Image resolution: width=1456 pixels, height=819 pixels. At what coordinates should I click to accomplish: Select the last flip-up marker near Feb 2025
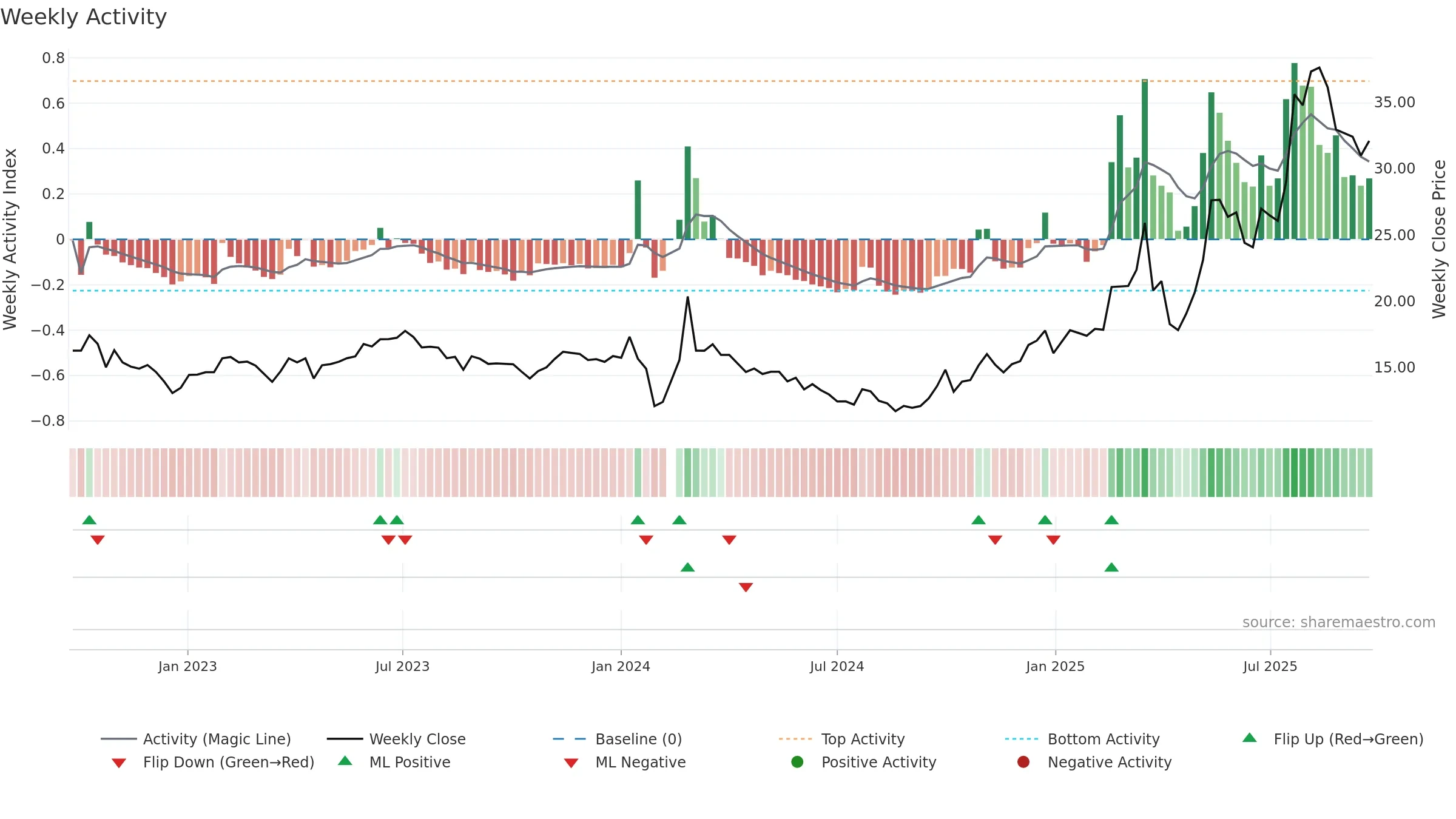[1111, 520]
